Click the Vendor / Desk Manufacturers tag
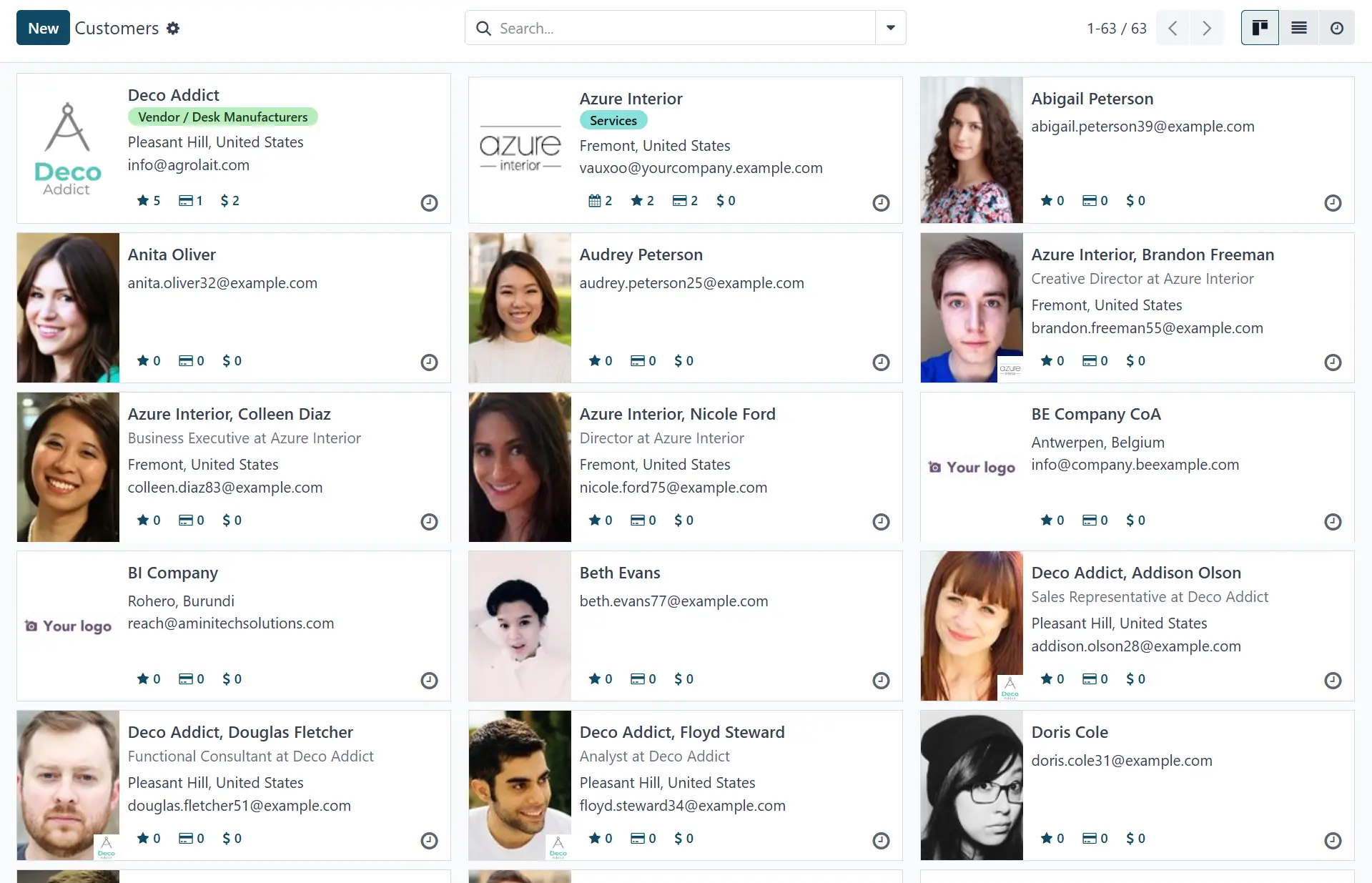Screen dimensions: 1372x883 click(222, 117)
